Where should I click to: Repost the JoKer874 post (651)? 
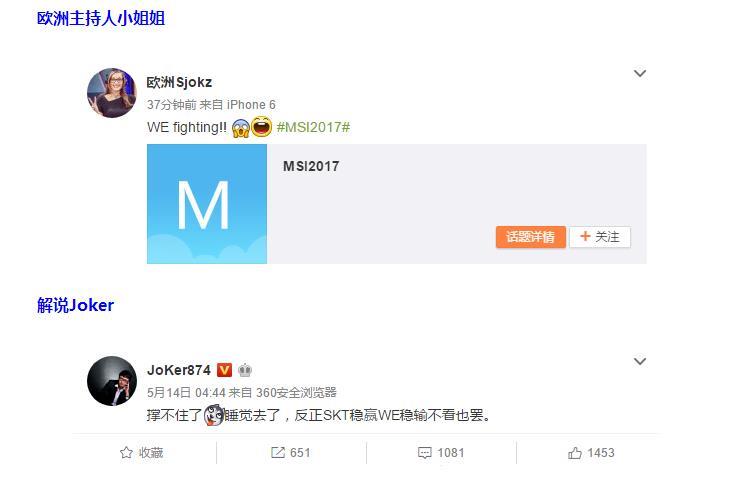[x=290, y=452]
